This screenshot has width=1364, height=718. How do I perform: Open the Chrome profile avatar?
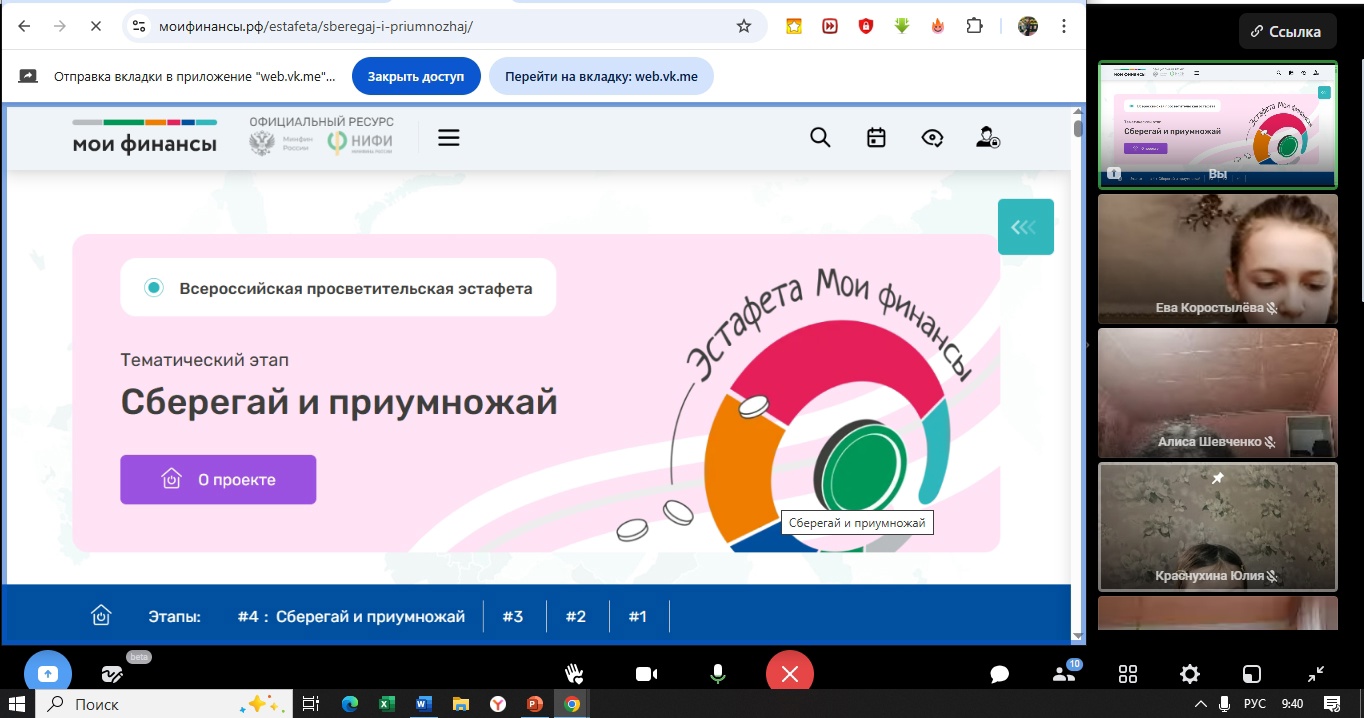pyautogui.click(x=1028, y=27)
